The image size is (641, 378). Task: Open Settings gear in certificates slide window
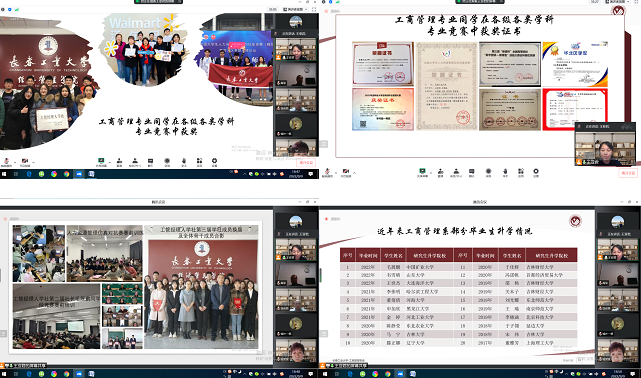[x=536, y=172]
